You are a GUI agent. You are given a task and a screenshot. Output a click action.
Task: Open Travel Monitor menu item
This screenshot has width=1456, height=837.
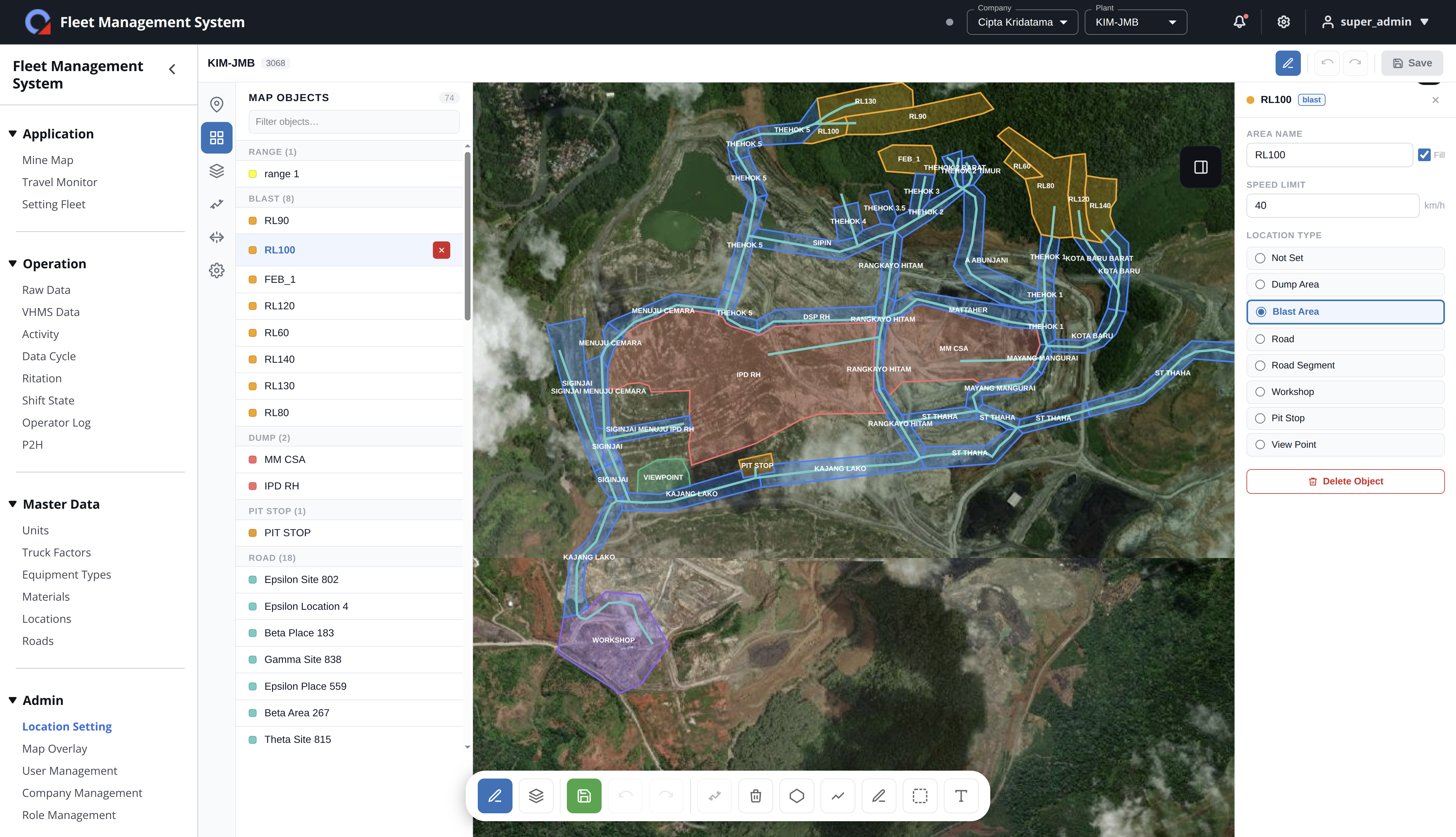pyautogui.click(x=60, y=182)
